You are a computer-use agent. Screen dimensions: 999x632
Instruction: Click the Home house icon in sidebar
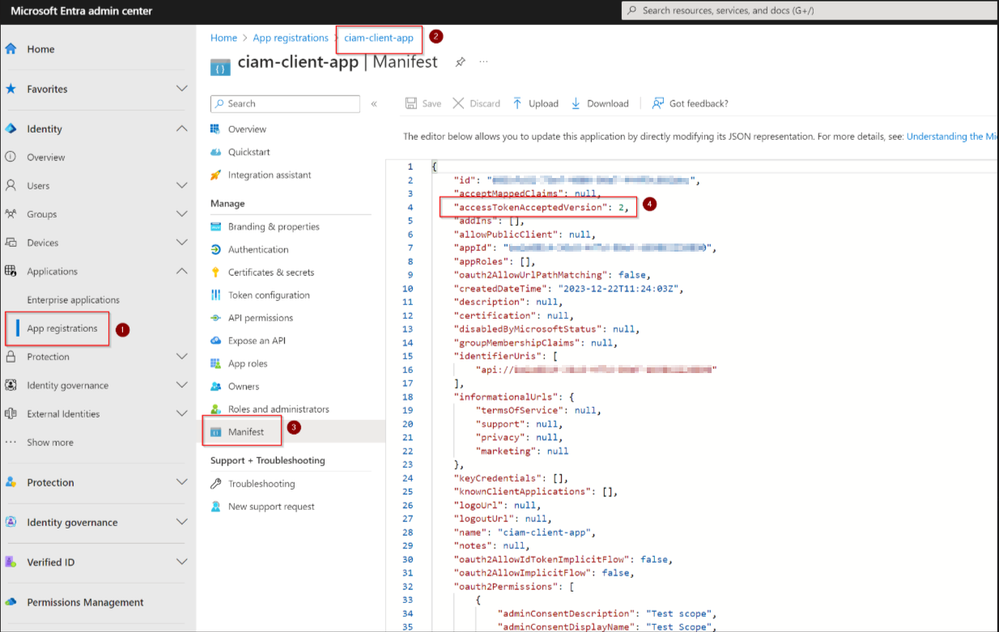point(11,48)
